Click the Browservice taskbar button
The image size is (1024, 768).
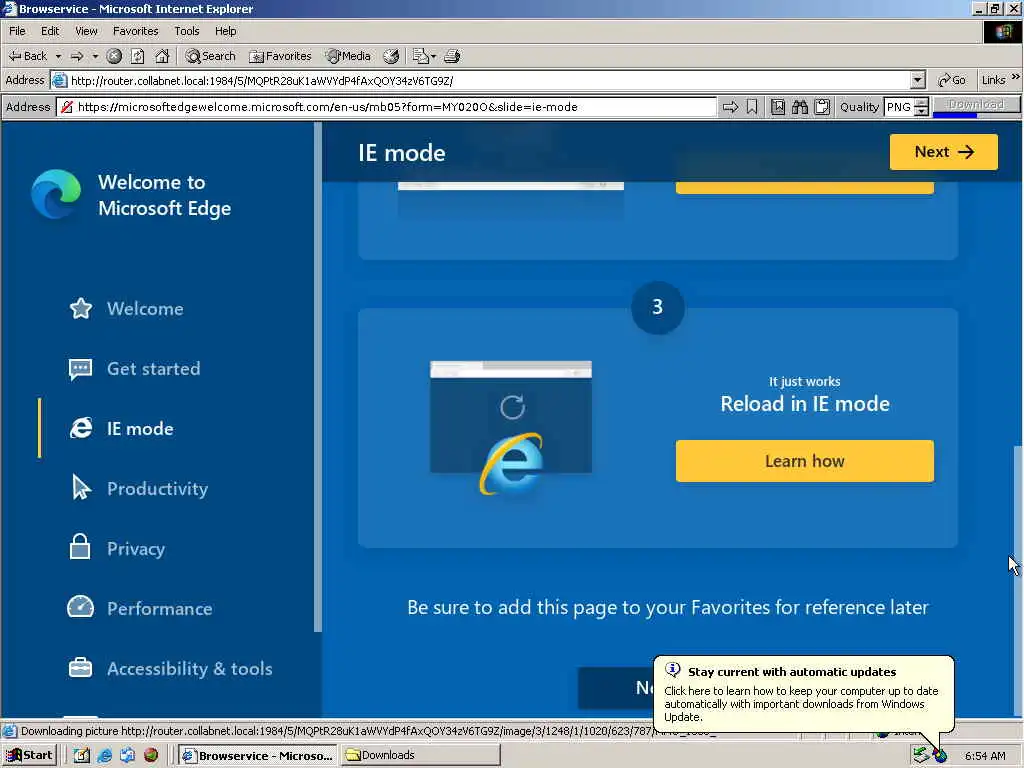[258, 755]
